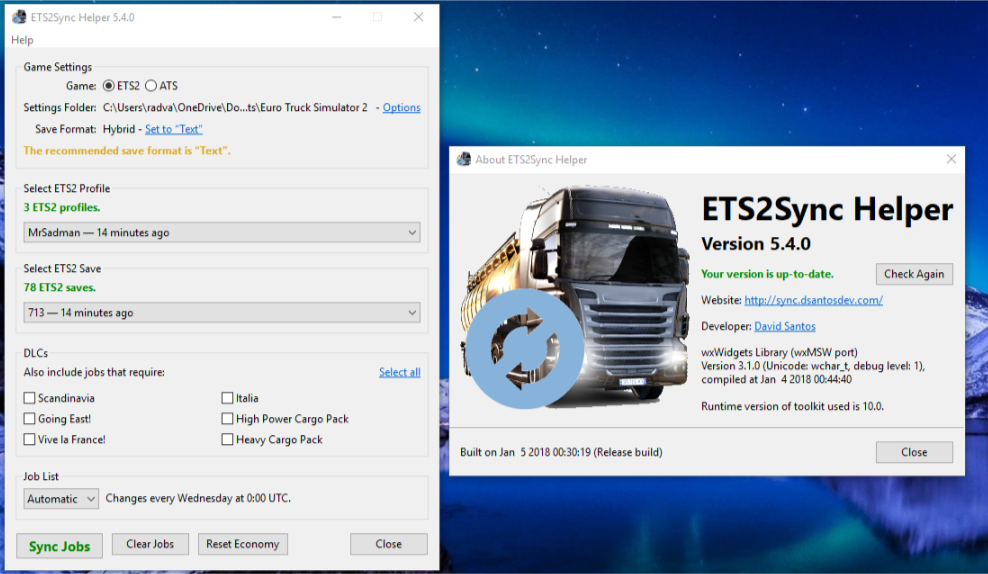Click the Reset Economy button
Screen dimensions: 988x574
pos(243,544)
